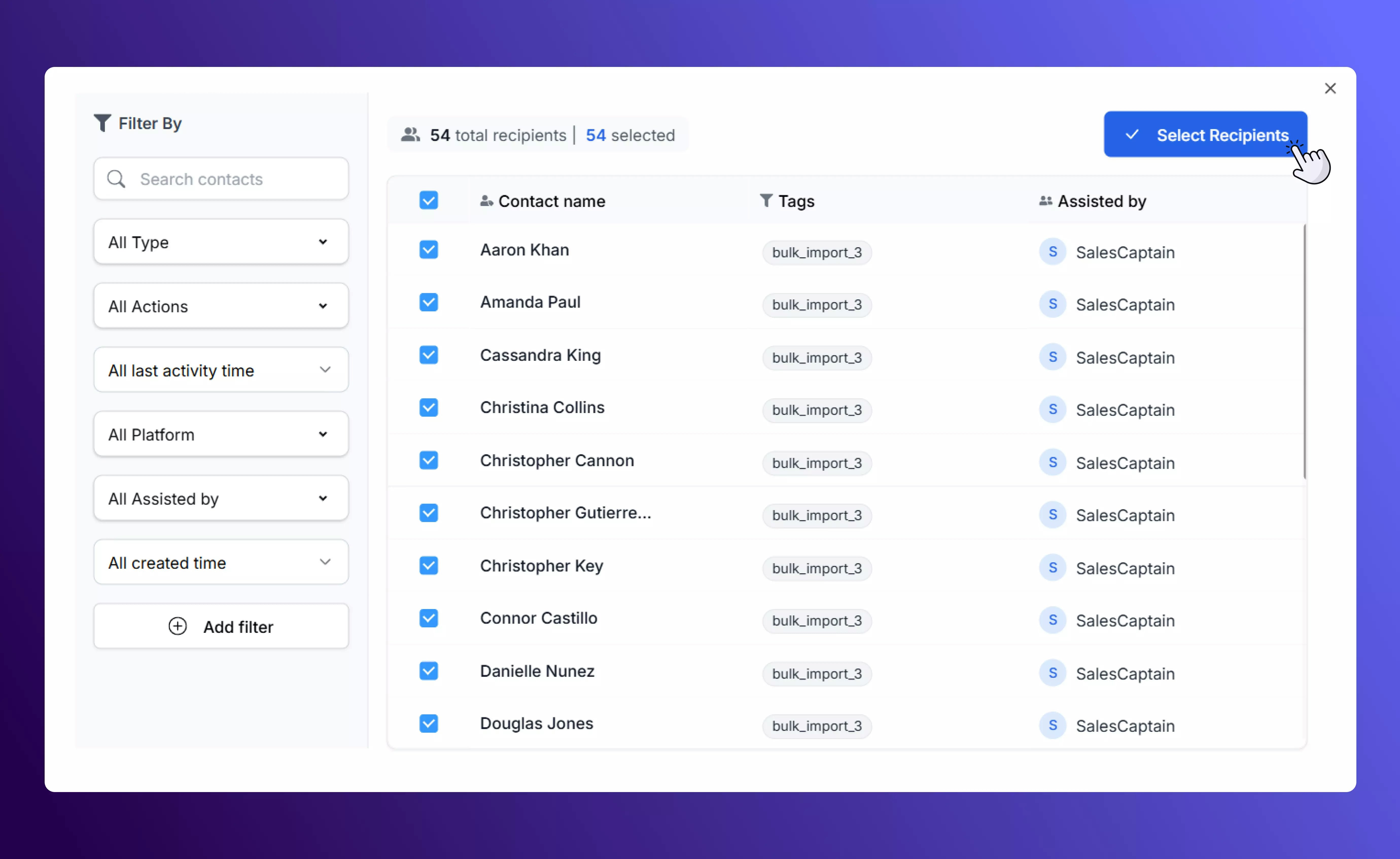Click the Filter By funnel icon
Viewport: 1400px width, 859px height.
tap(102, 123)
